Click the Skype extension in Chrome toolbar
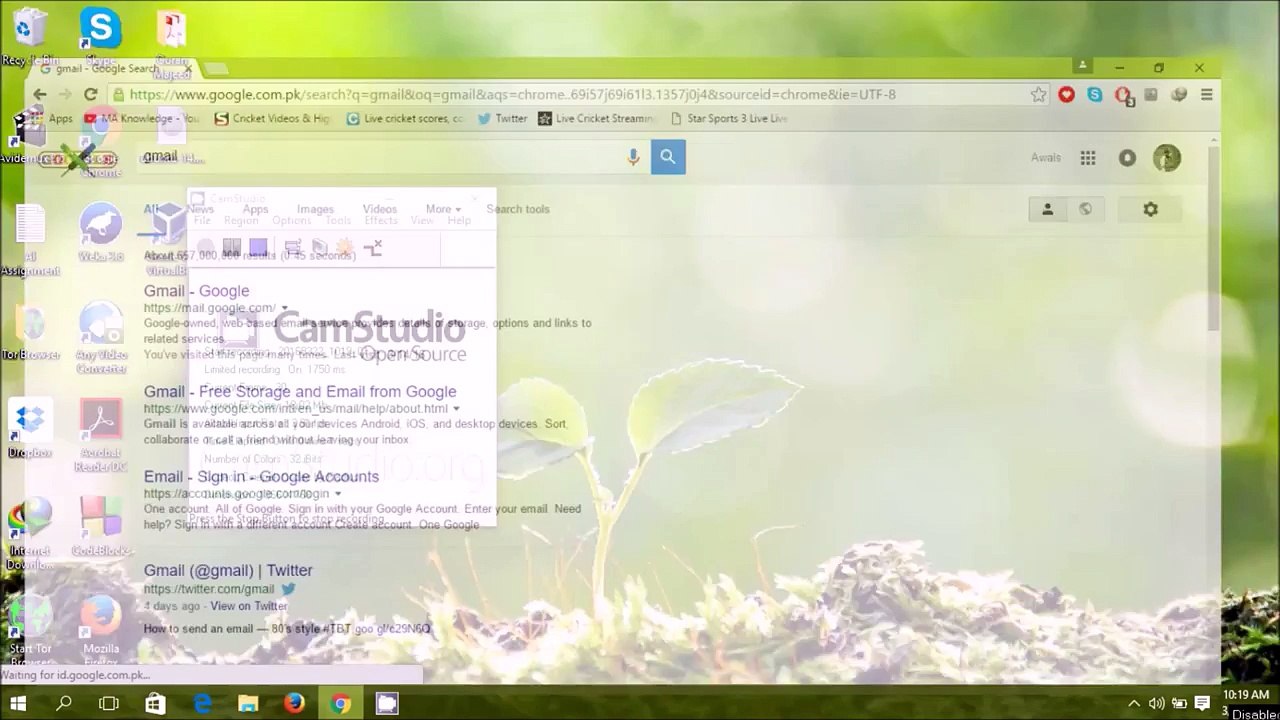 pyautogui.click(x=1095, y=94)
